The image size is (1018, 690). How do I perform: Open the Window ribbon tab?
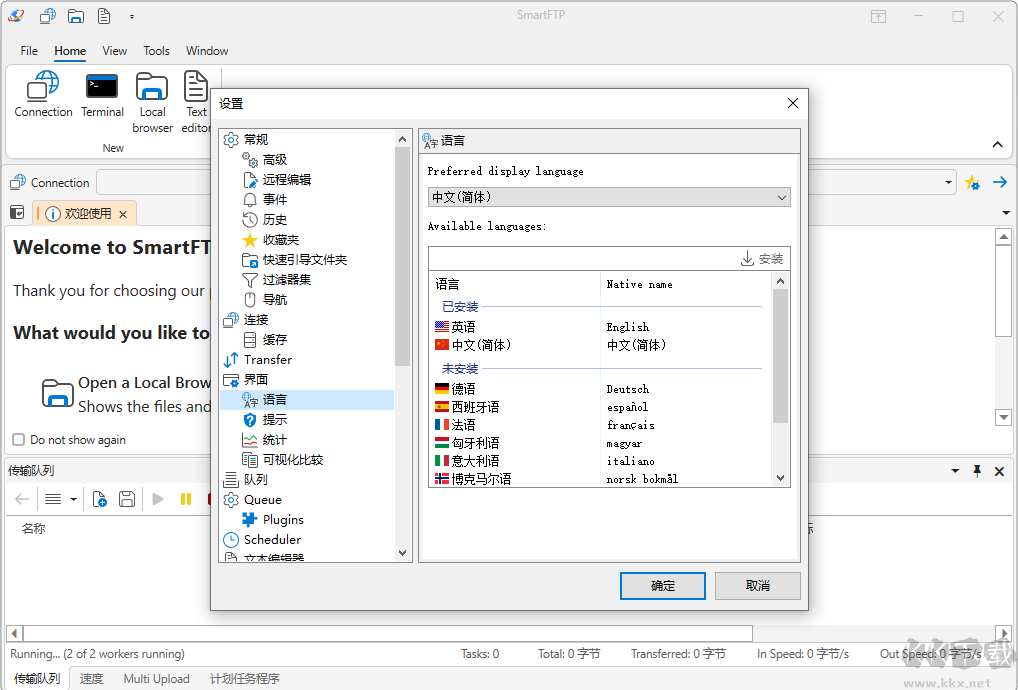207,51
